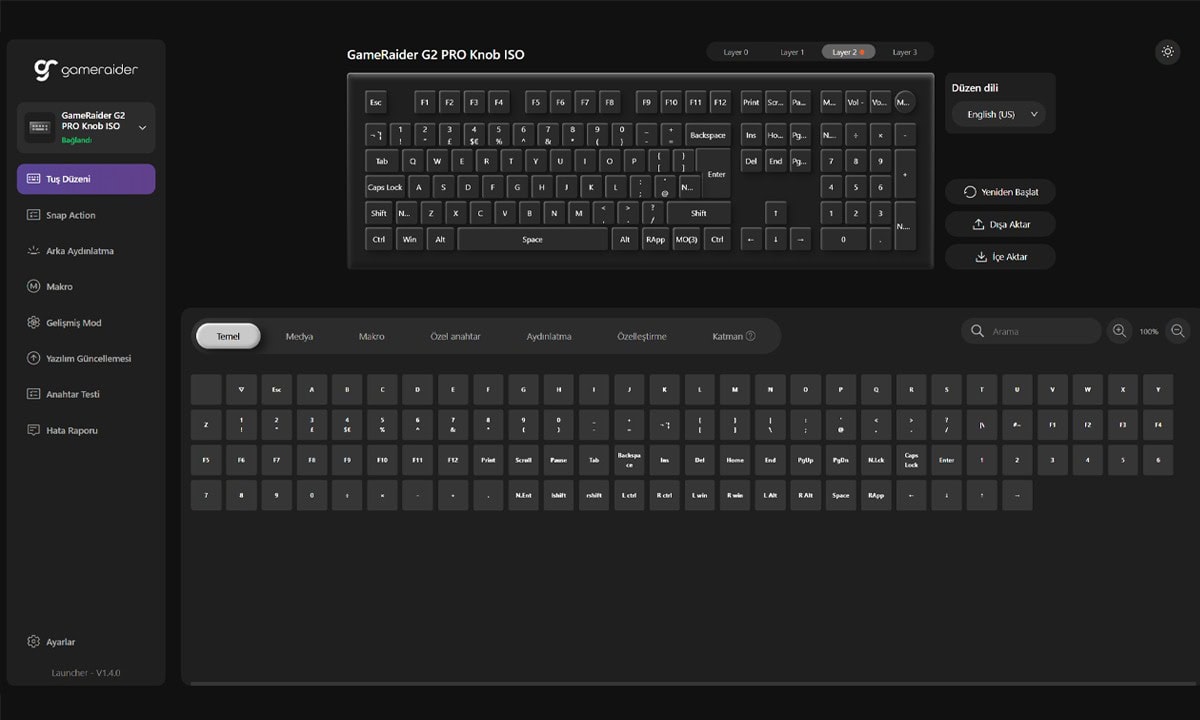The height and width of the screenshot is (720, 1200).
Task: Switch to Layer 1
Action: (792, 52)
